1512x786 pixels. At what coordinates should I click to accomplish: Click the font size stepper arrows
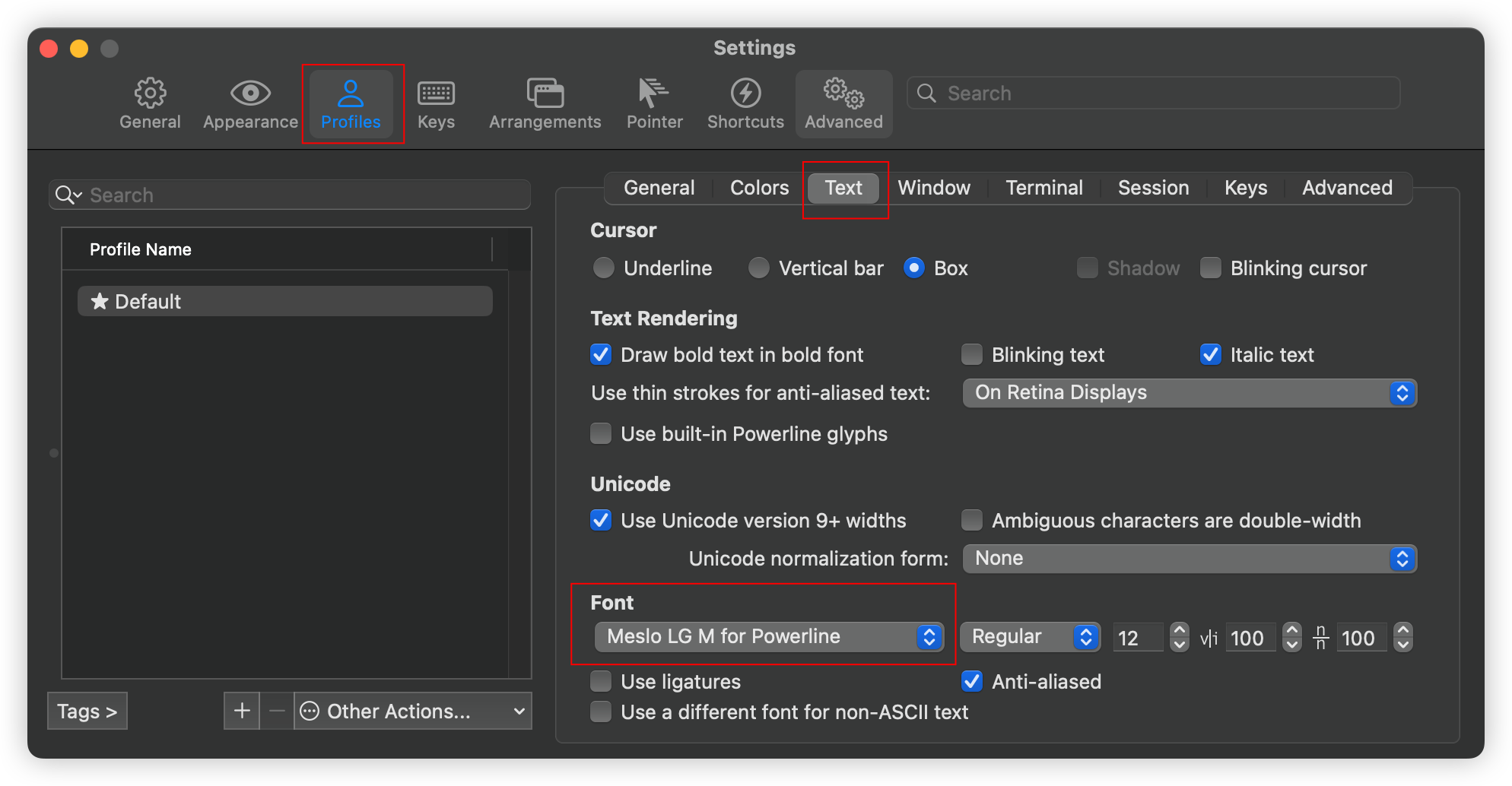tap(1179, 637)
